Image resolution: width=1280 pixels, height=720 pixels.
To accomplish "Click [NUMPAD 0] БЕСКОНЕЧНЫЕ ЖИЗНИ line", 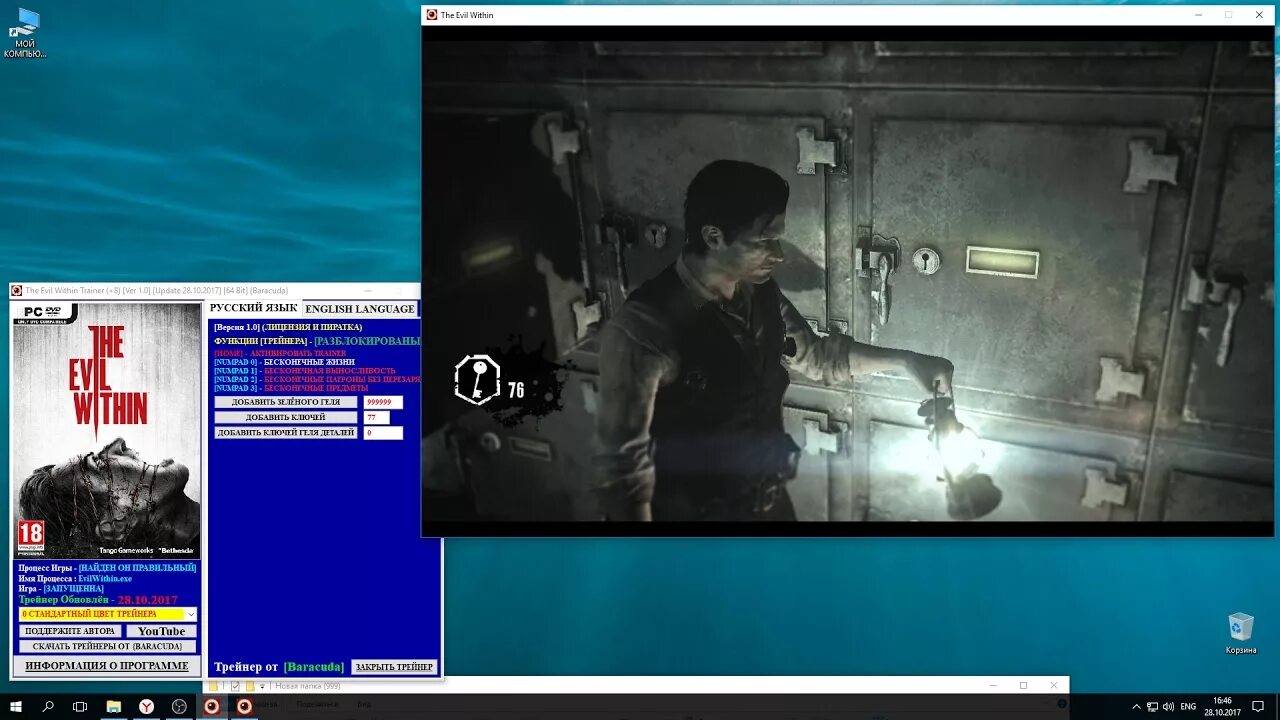I will (284, 362).
